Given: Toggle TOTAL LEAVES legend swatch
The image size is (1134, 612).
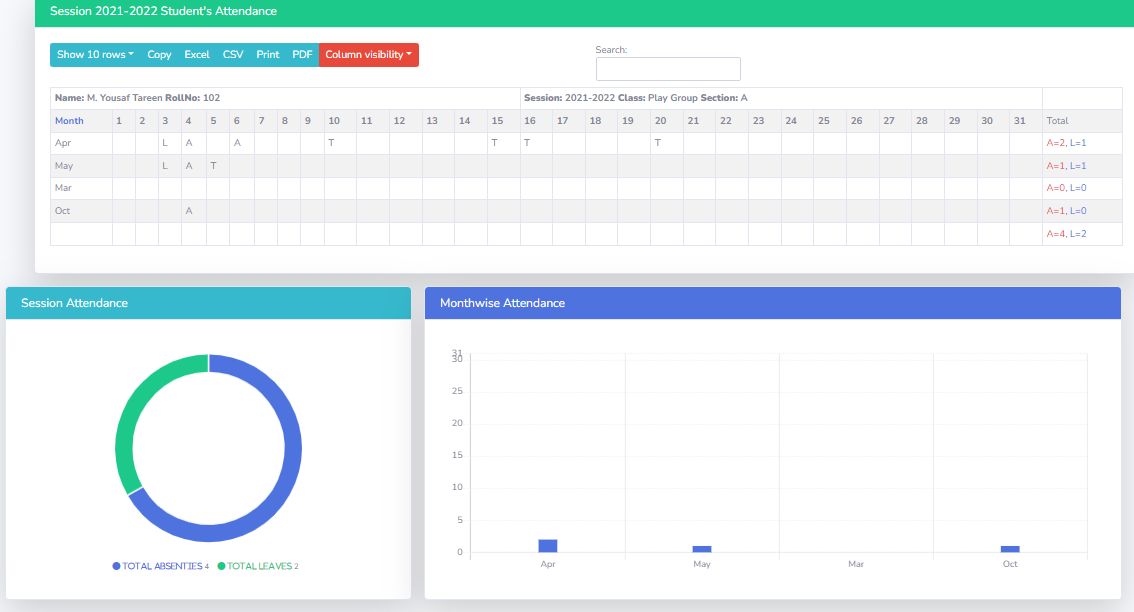Looking at the screenshot, I should [x=221, y=566].
